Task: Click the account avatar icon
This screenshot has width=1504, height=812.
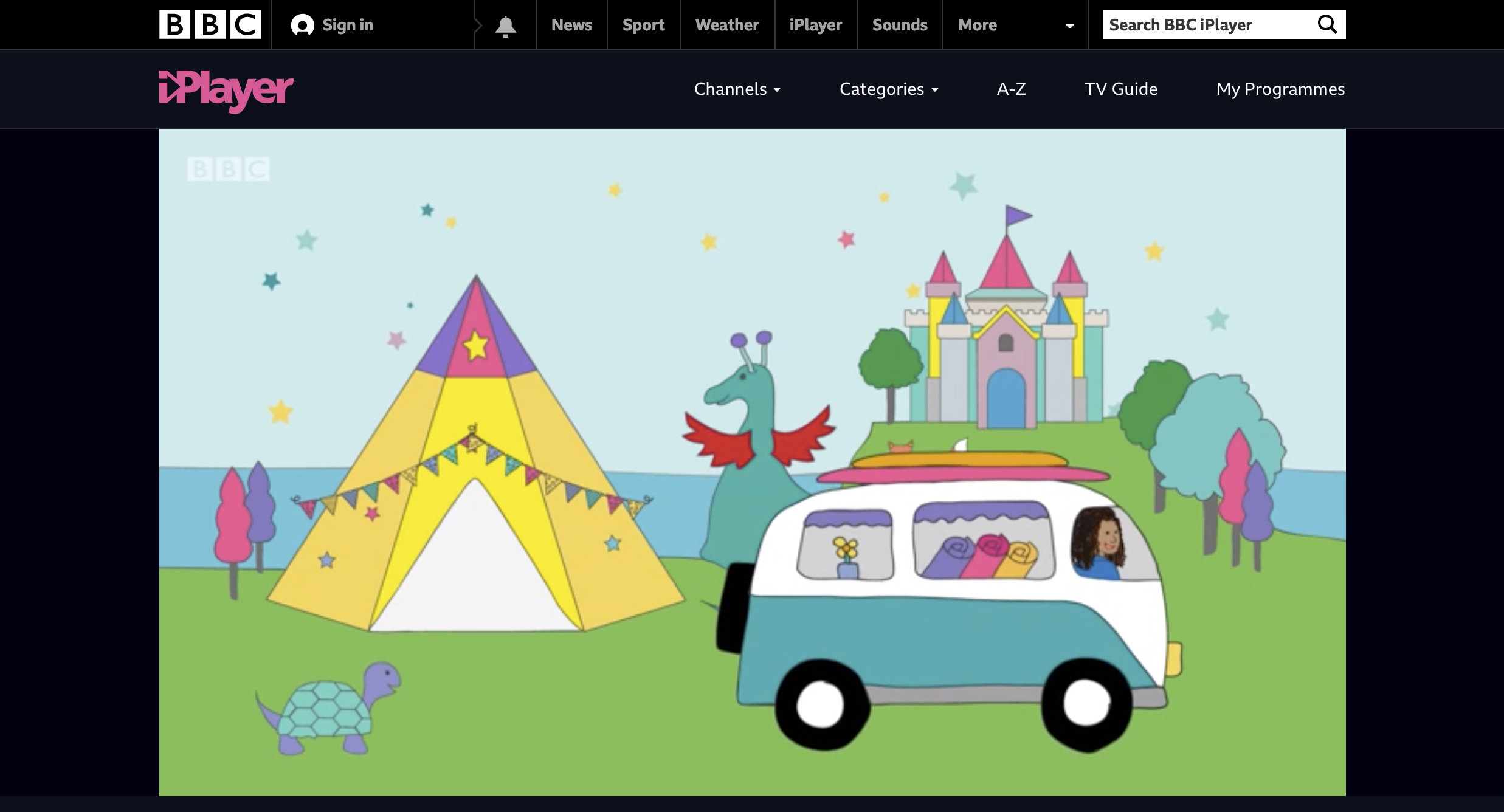Action: click(x=302, y=25)
